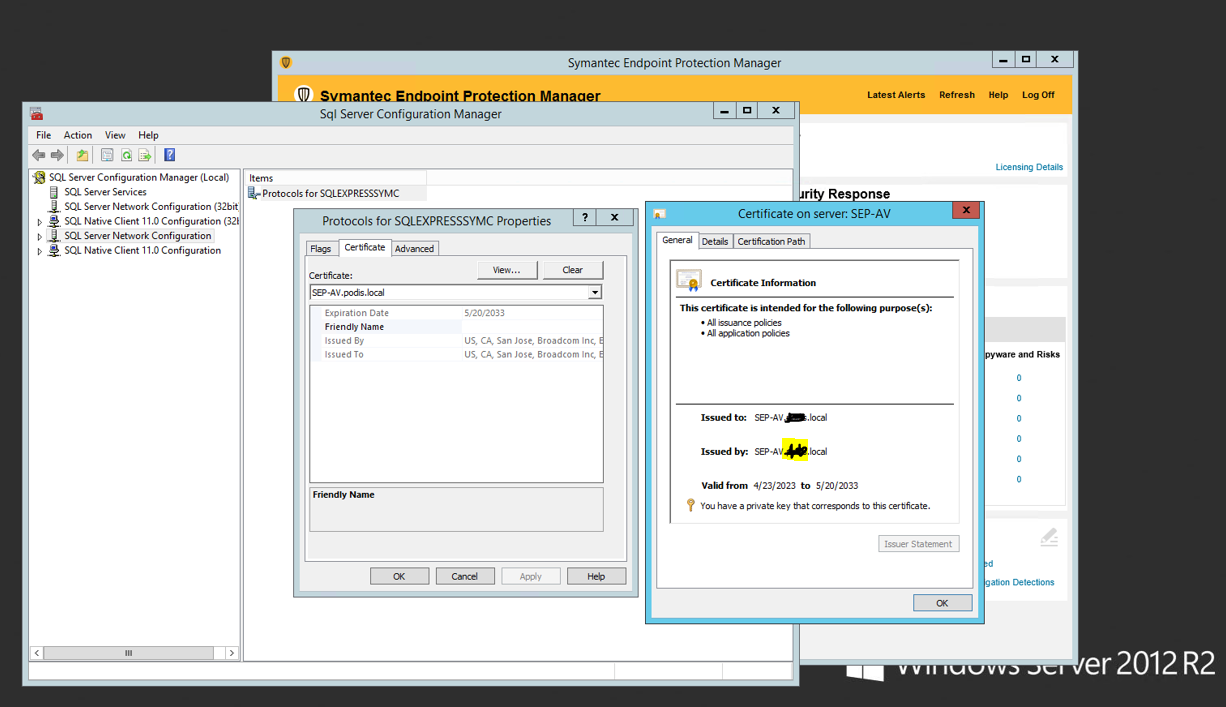Click OK in the Certificate dialog
1226x707 pixels.
(942, 603)
